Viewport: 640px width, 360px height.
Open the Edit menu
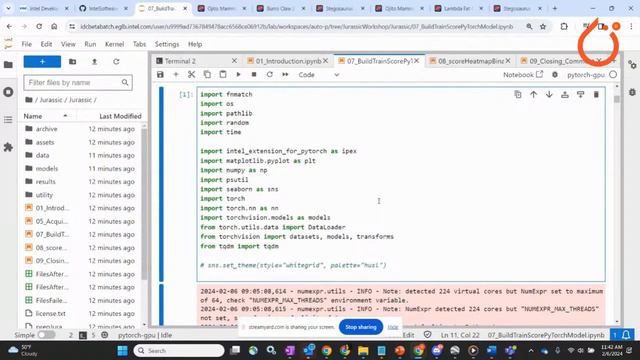click(46, 44)
